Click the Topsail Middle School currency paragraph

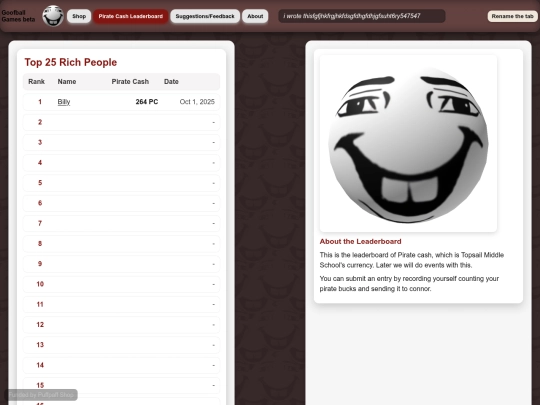tap(412, 260)
